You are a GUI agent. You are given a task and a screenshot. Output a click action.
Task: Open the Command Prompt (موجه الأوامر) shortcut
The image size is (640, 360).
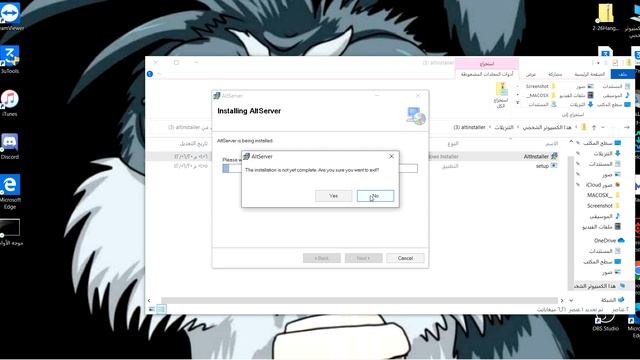coord(10,232)
